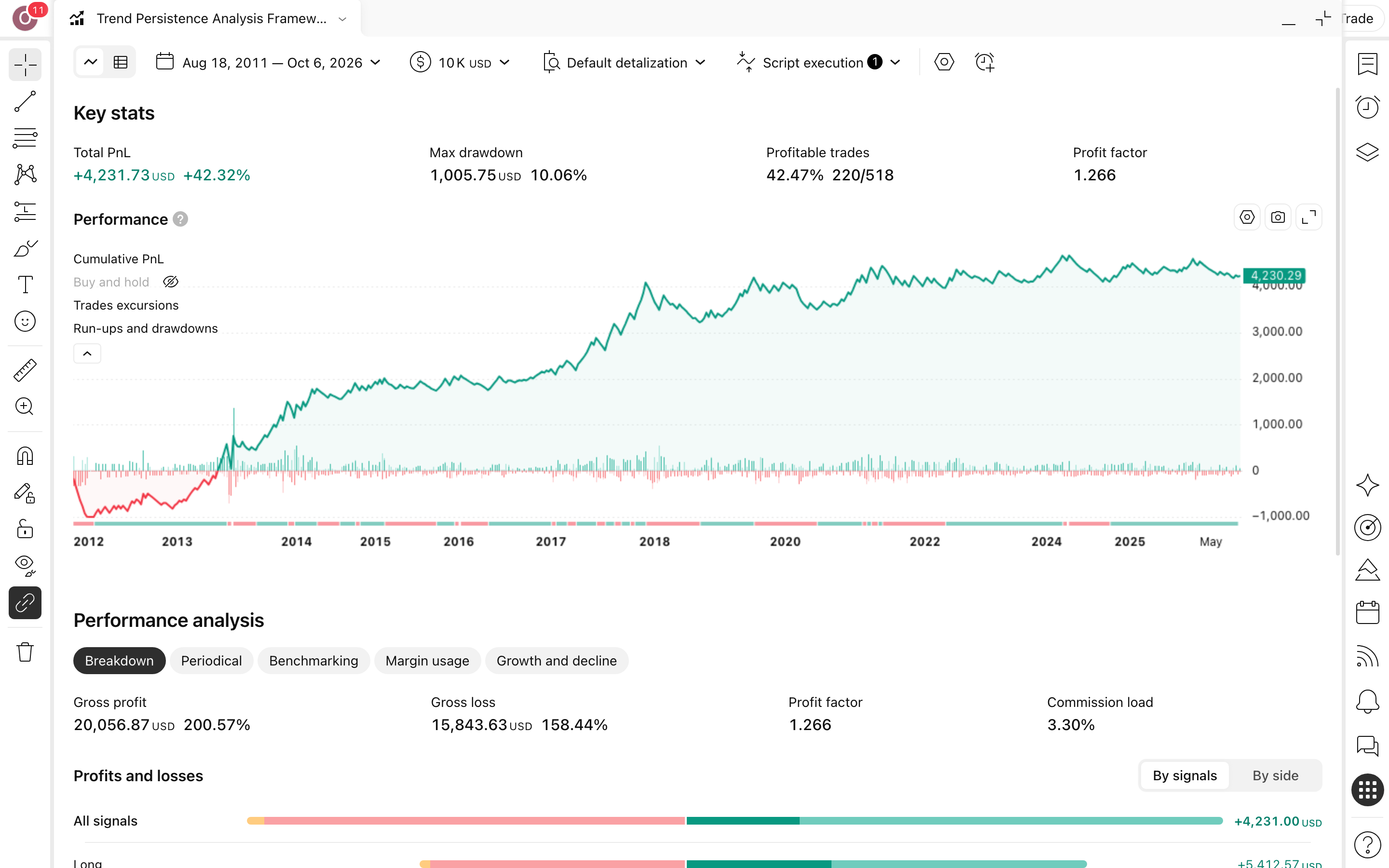Toggle Trades excursions series
Viewport: 1389px width, 868px height.
(x=126, y=305)
